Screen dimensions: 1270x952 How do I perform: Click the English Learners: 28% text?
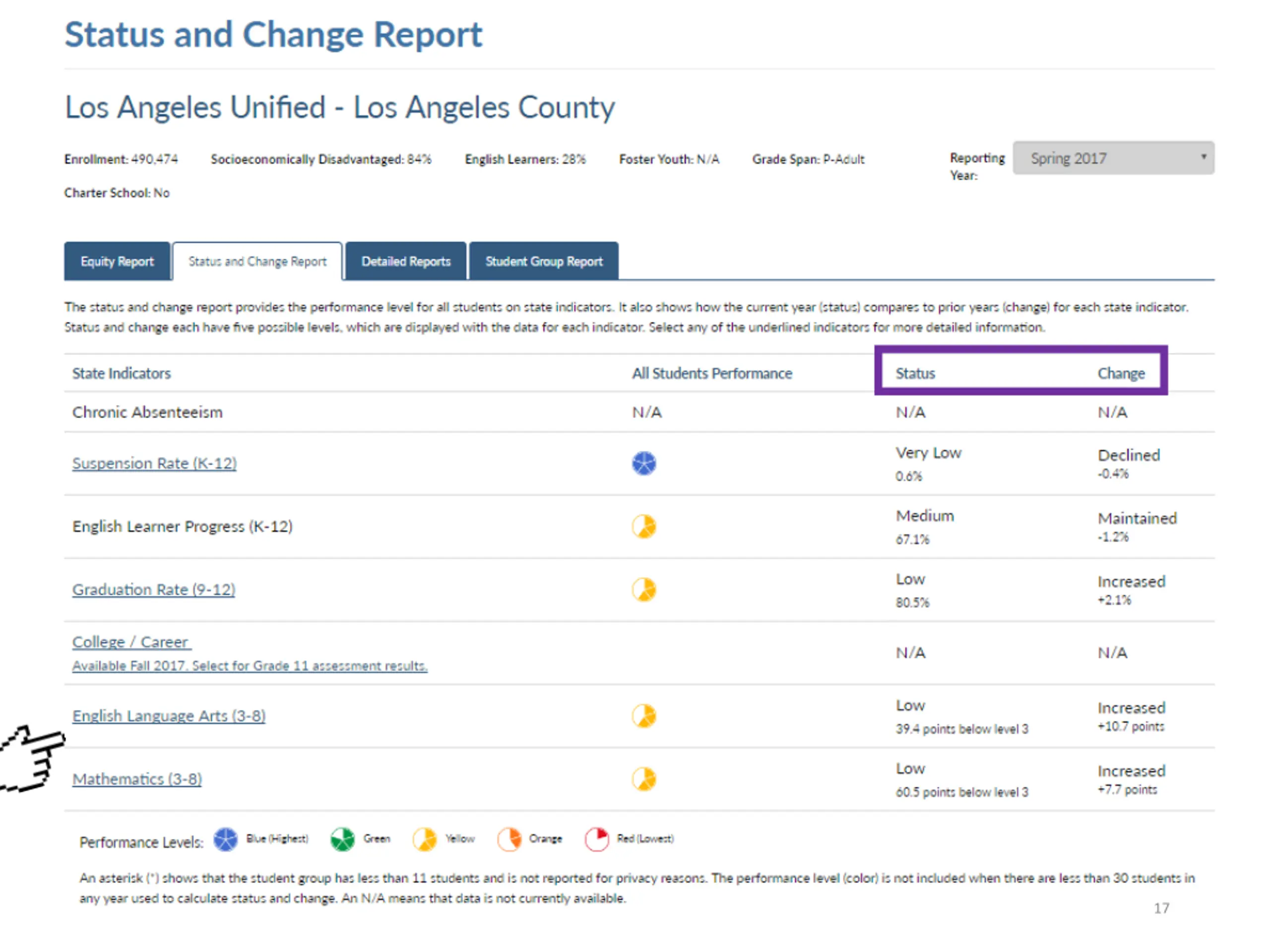coord(525,159)
